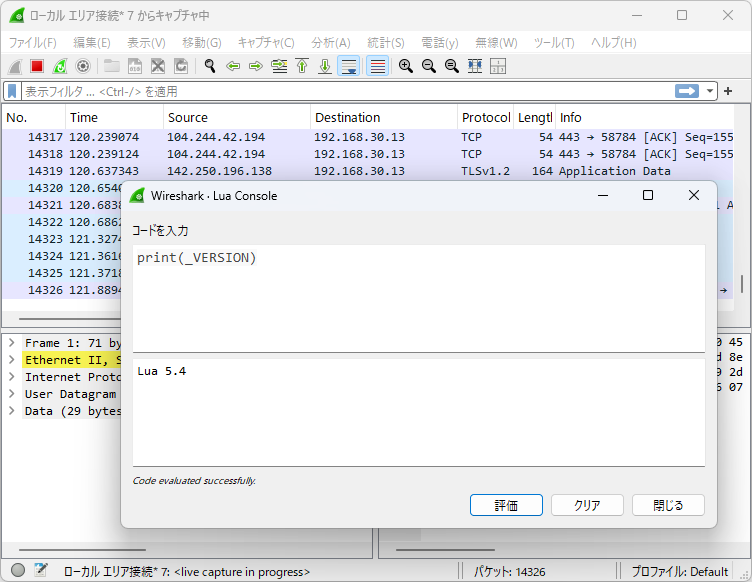Expand the Internet Protocol tree item
This screenshot has width=752, height=582.
pos(12,377)
